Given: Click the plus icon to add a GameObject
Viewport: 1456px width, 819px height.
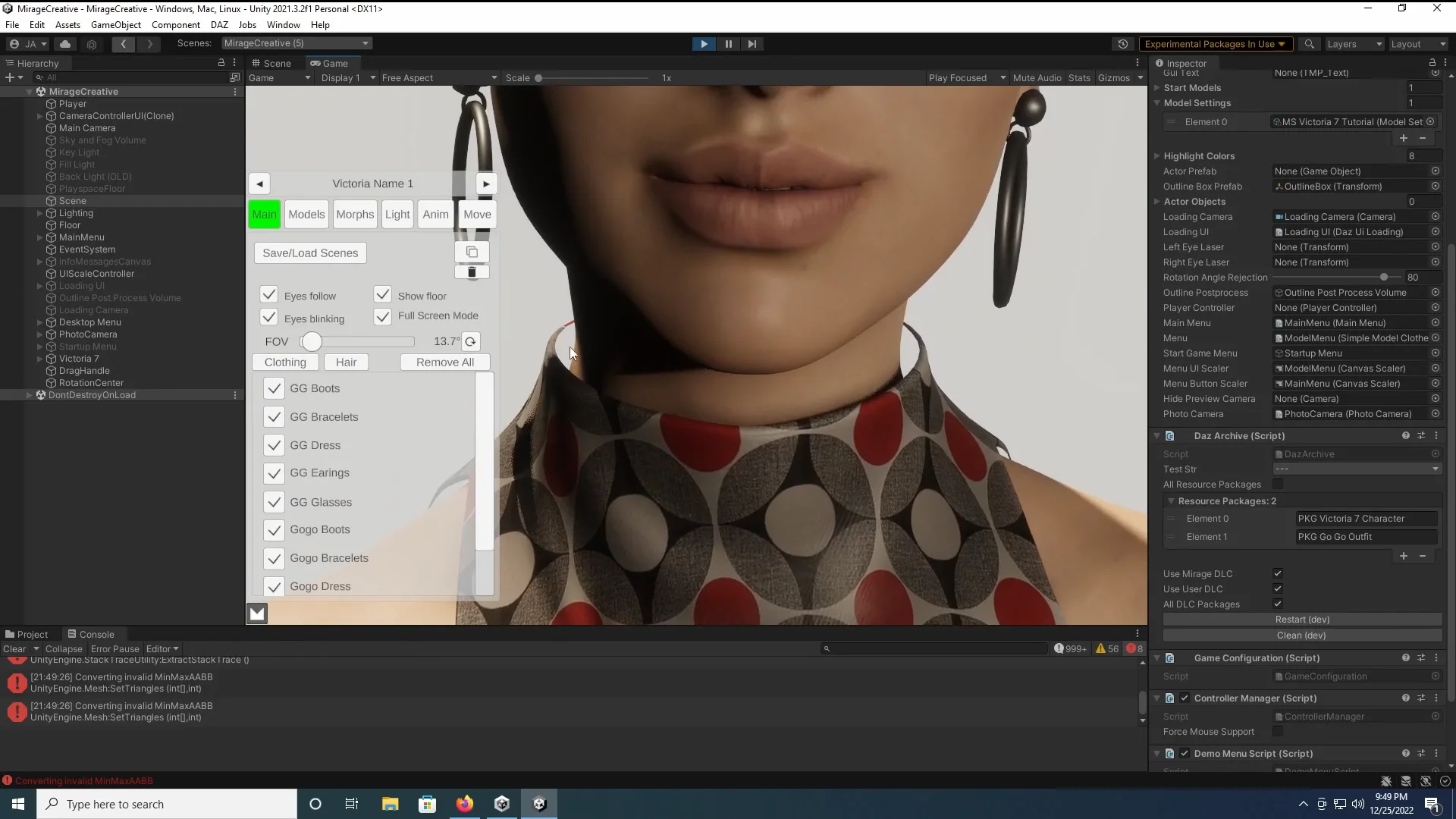Looking at the screenshot, I should point(10,77).
